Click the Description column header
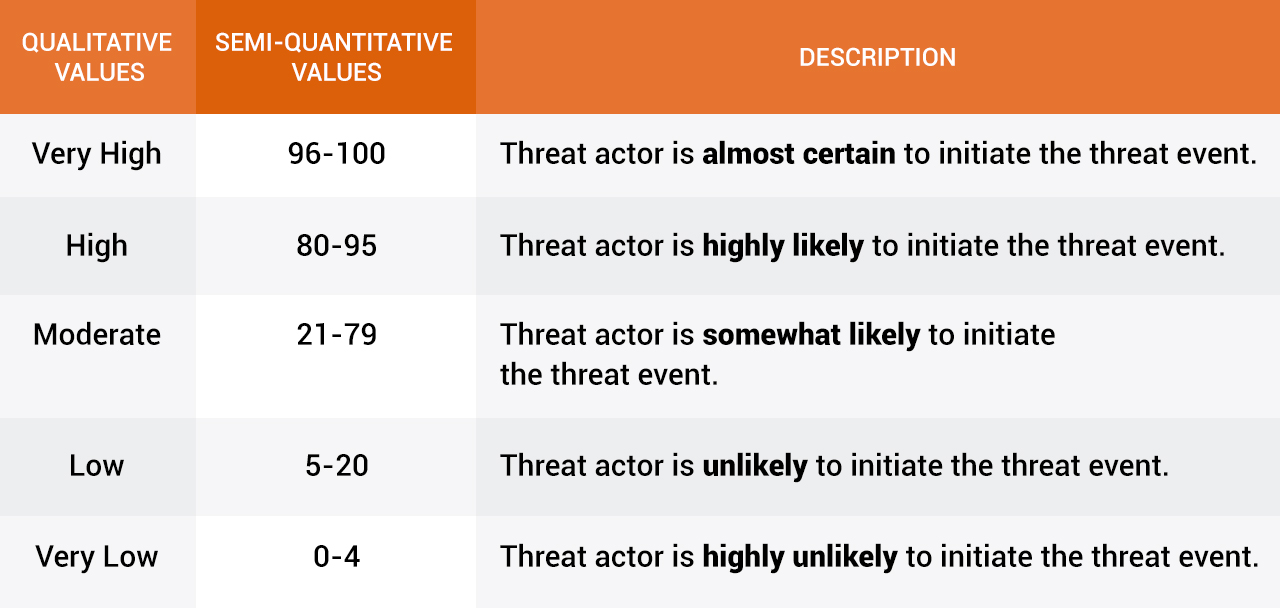 pyautogui.click(x=878, y=57)
